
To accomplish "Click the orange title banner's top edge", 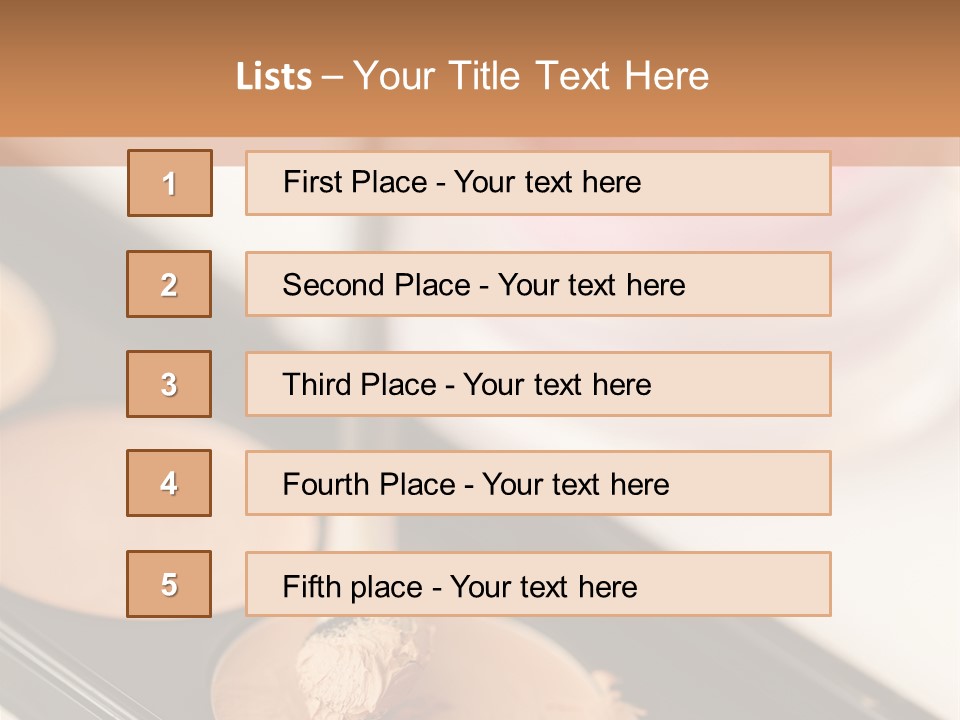I will click(x=480, y=4).
